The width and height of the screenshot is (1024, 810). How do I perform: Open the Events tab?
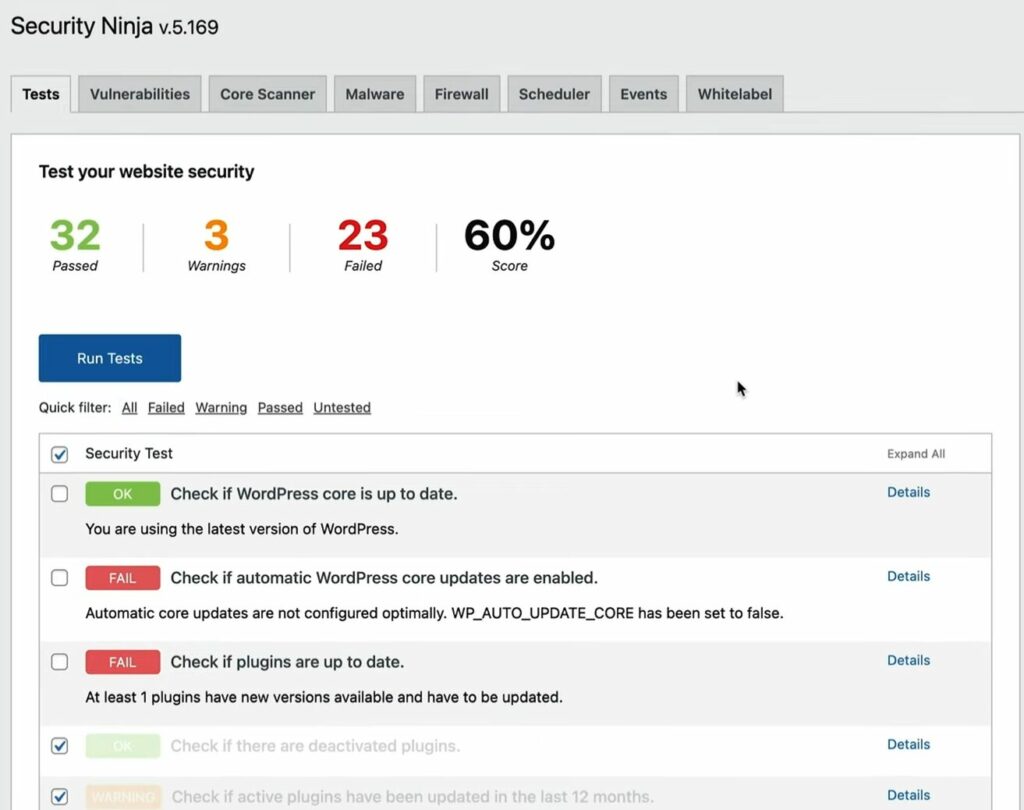(x=644, y=94)
